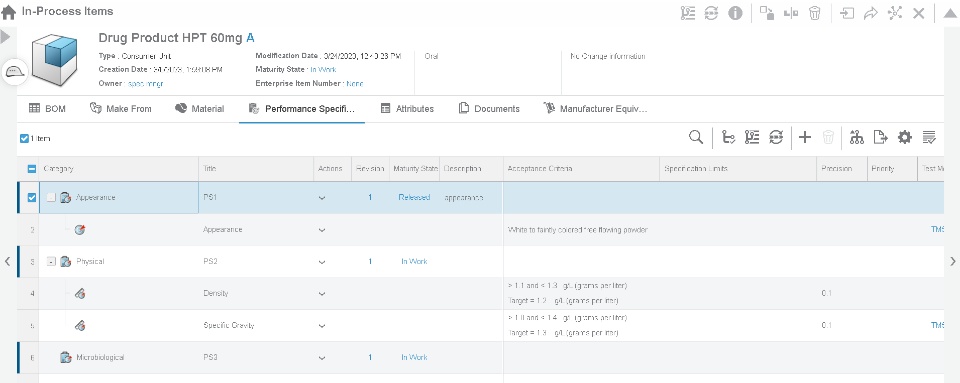
Task: Click the list checkmark view icon
Action: pos(929,138)
